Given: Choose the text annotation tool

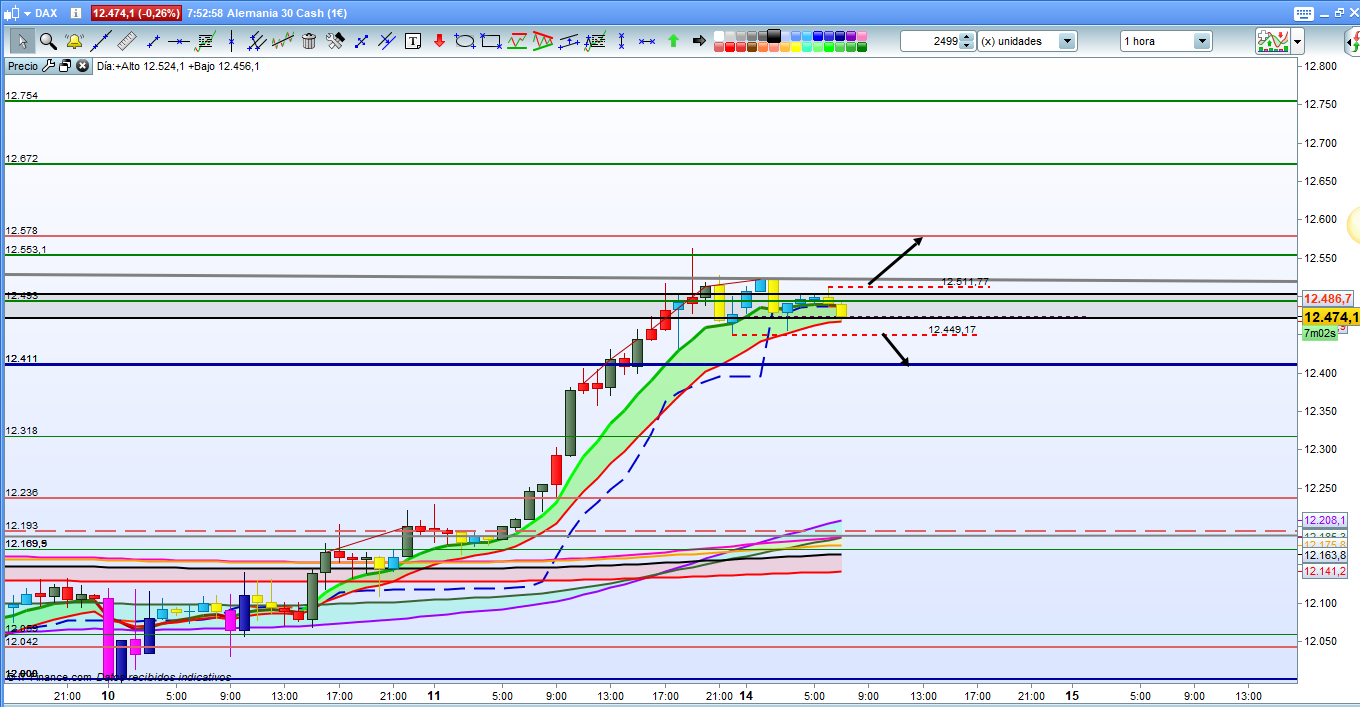Looking at the screenshot, I should [413, 41].
